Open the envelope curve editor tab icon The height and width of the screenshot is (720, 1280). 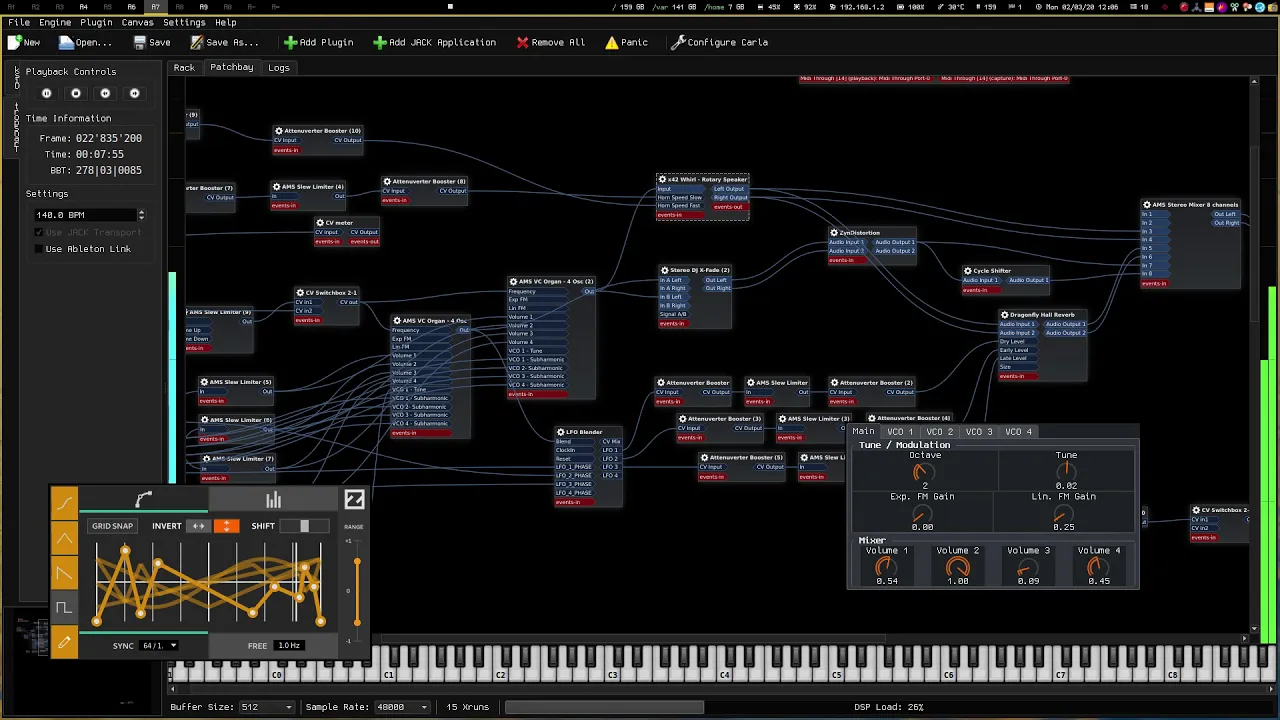click(144, 499)
